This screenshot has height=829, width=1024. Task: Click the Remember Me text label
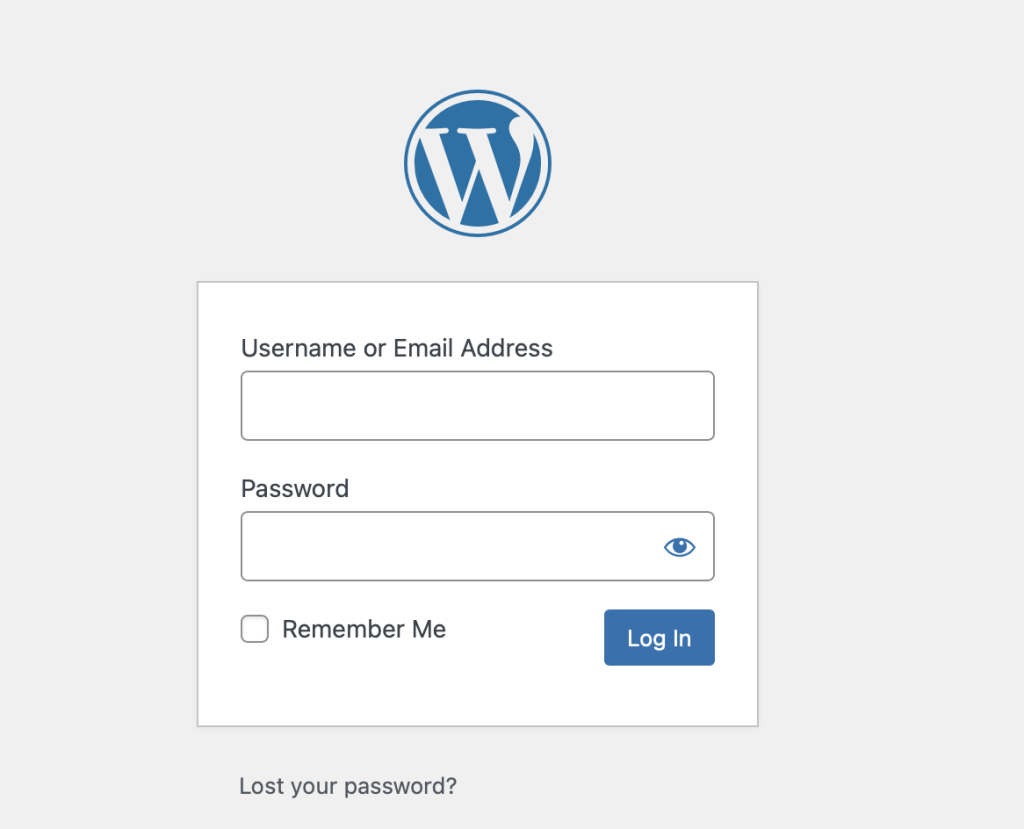point(364,629)
